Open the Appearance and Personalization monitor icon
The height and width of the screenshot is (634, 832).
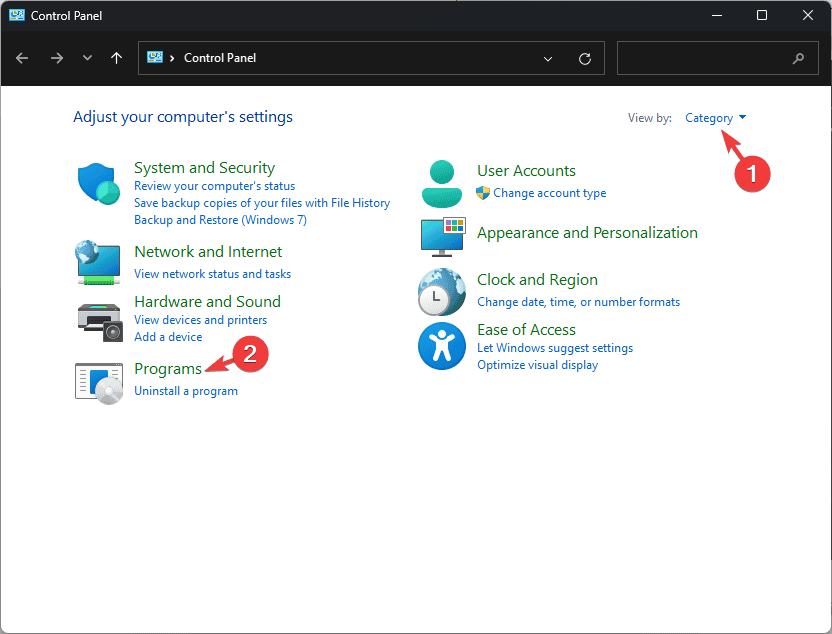(x=441, y=234)
